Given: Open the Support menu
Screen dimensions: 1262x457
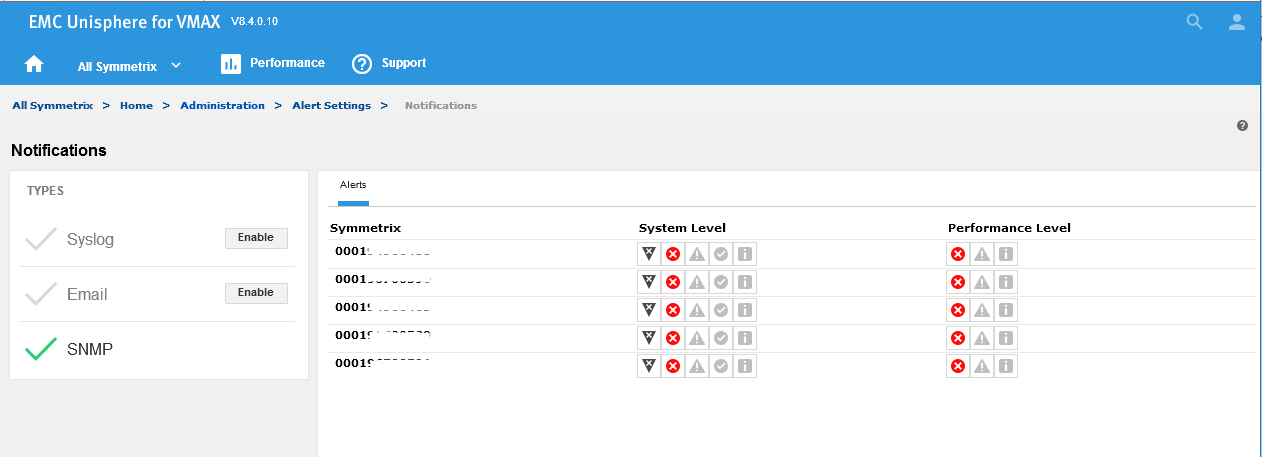Looking at the screenshot, I should [389, 63].
